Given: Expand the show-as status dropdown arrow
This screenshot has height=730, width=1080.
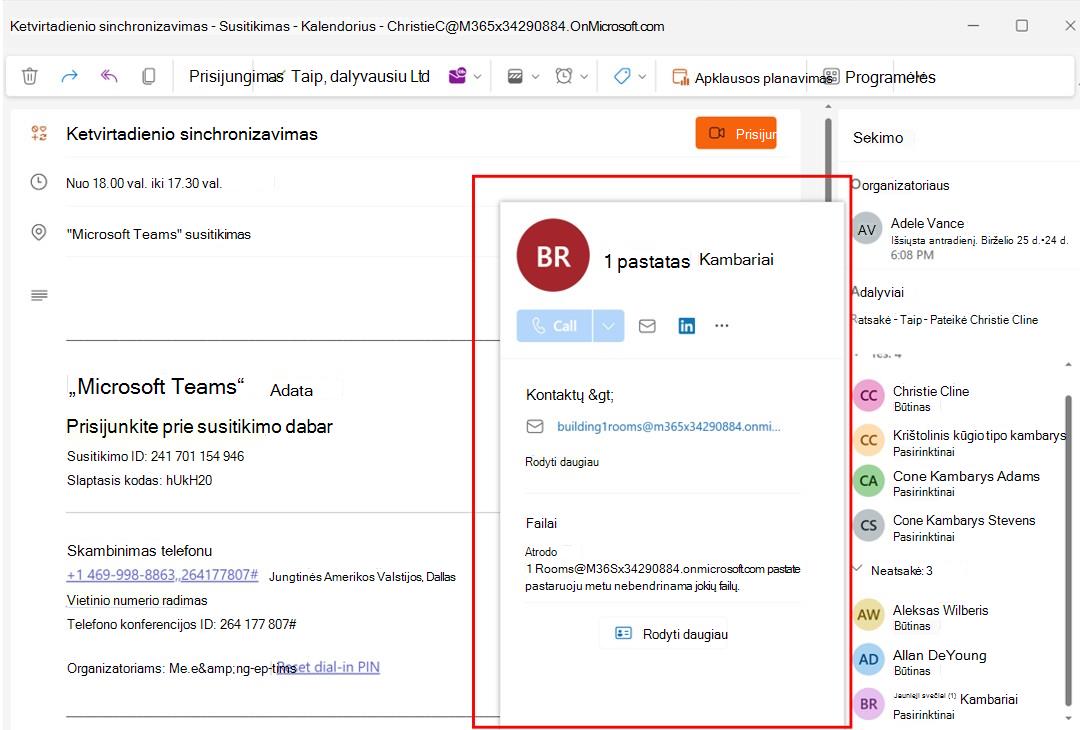Looking at the screenshot, I should tap(535, 76).
